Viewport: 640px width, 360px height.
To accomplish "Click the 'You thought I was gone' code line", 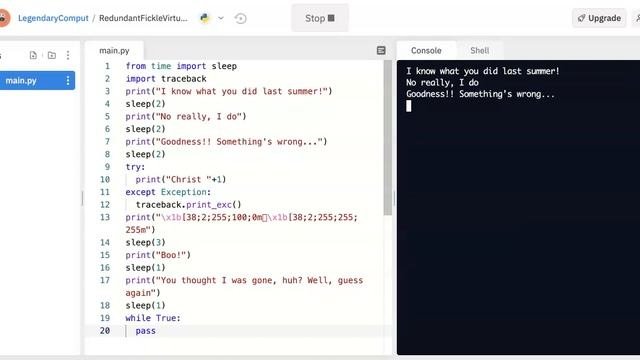I will coord(244,287).
